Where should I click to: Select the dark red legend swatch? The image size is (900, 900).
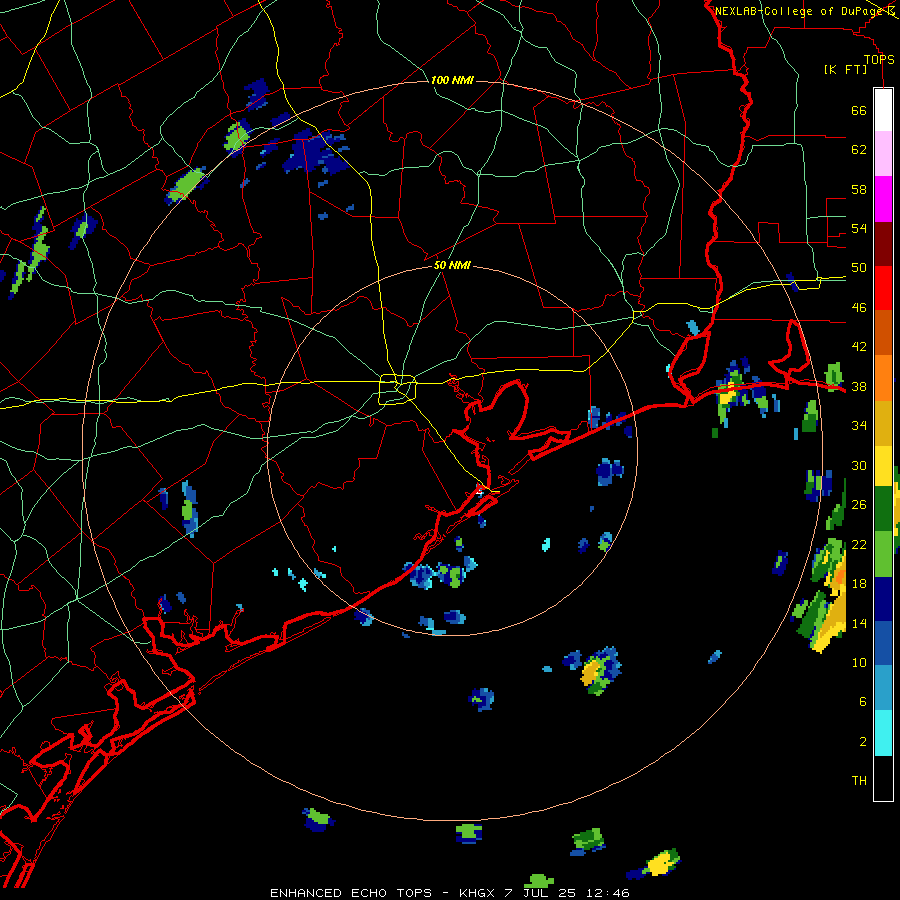(x=883, y=244)
